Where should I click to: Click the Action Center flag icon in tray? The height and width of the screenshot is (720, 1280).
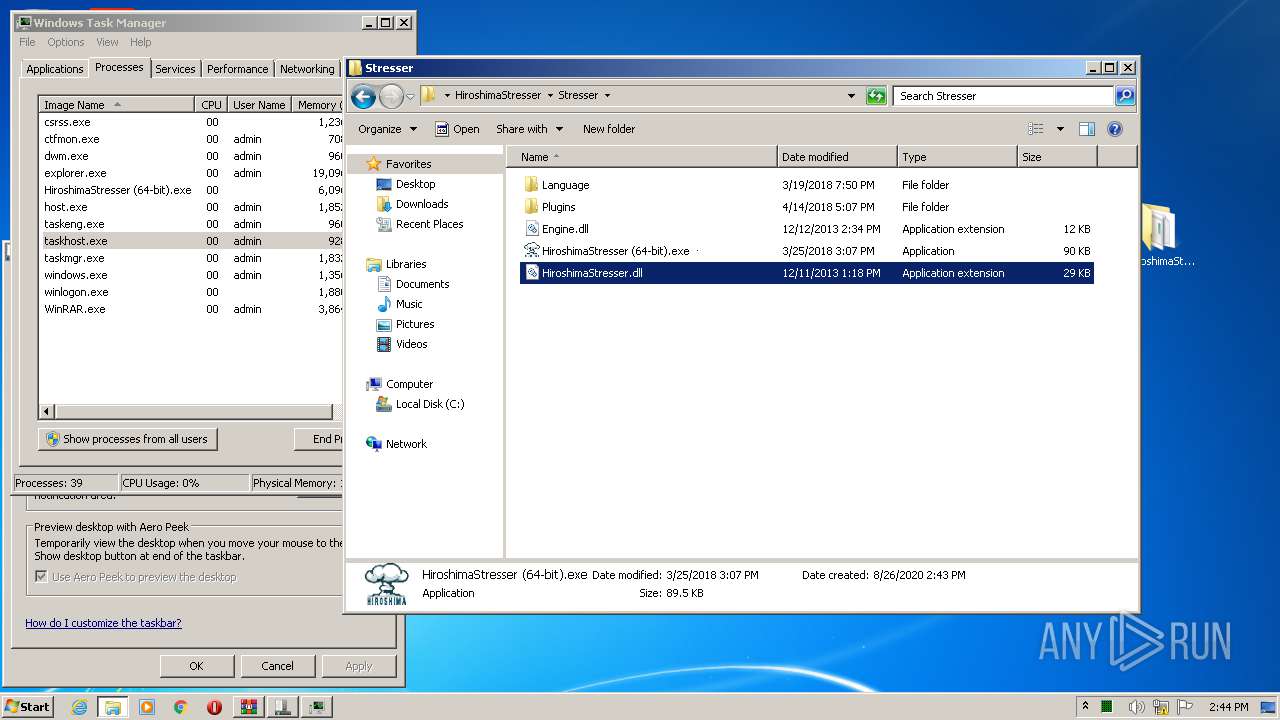[1185, 706]
